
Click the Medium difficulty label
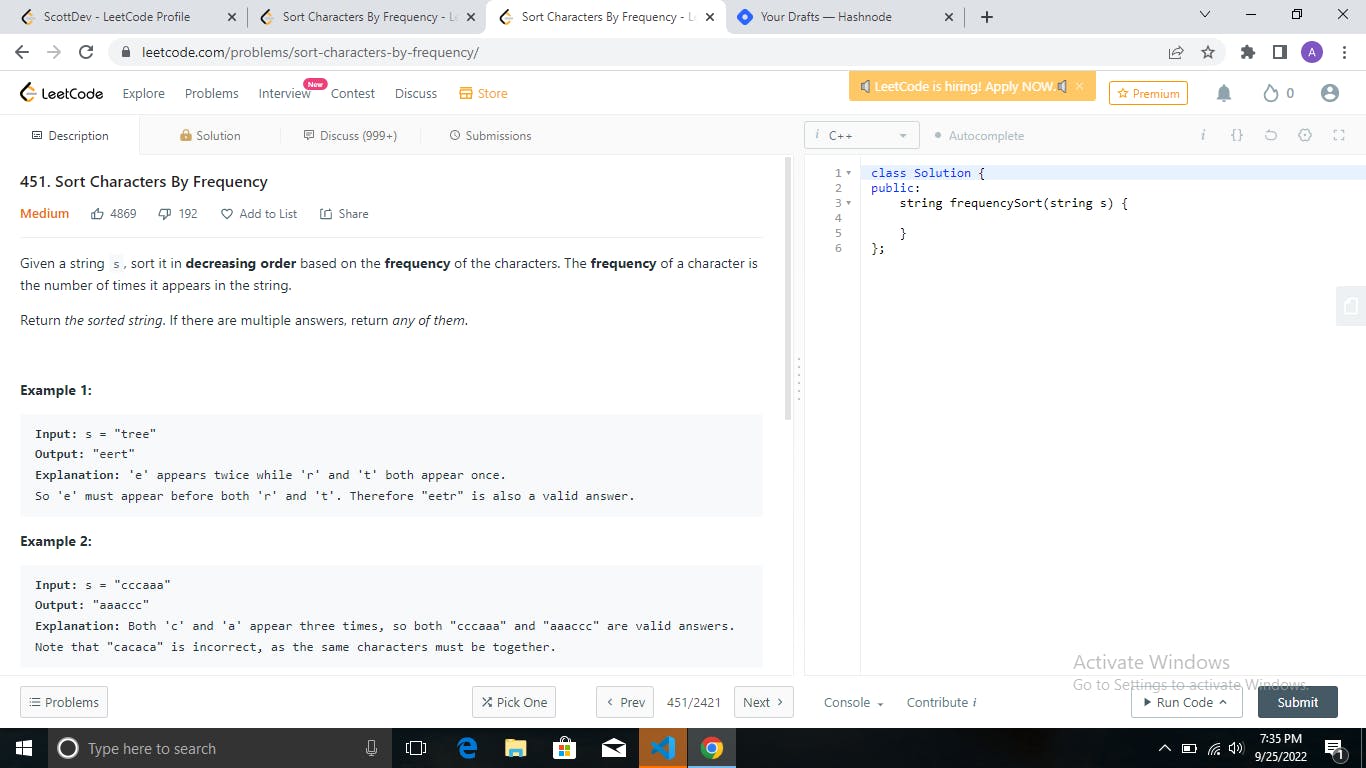tap(45, 214)
